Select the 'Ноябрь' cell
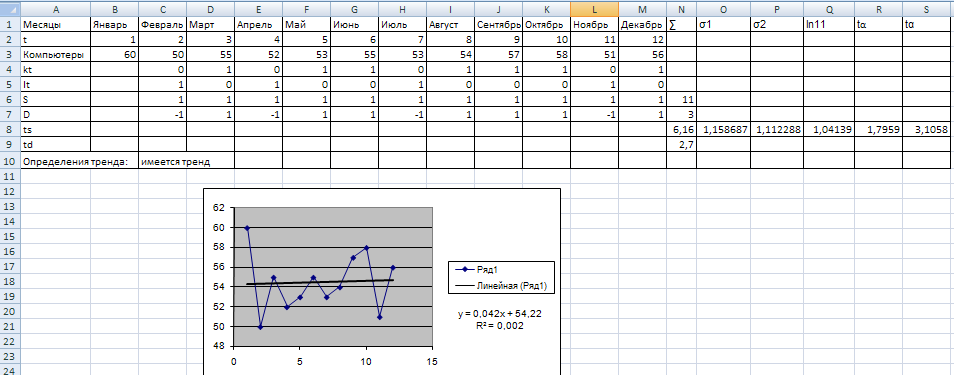 click(x=594, y=24)
